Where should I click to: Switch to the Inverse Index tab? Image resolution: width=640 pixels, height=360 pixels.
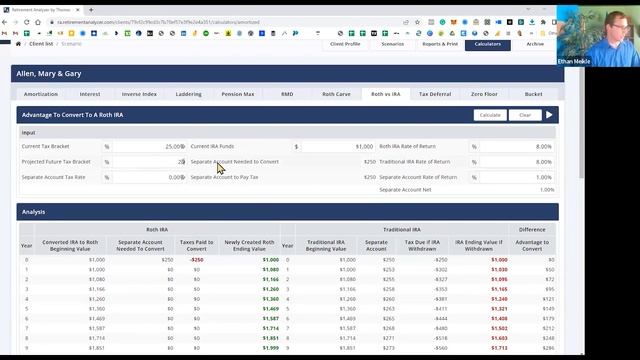pos(139,94)
